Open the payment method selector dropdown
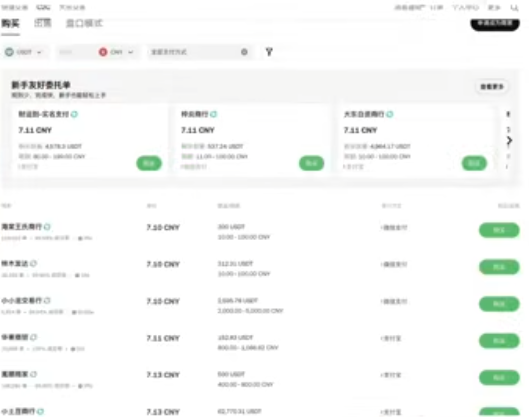Viewport: 529px width, 417px height. click(x=199, y=52)
